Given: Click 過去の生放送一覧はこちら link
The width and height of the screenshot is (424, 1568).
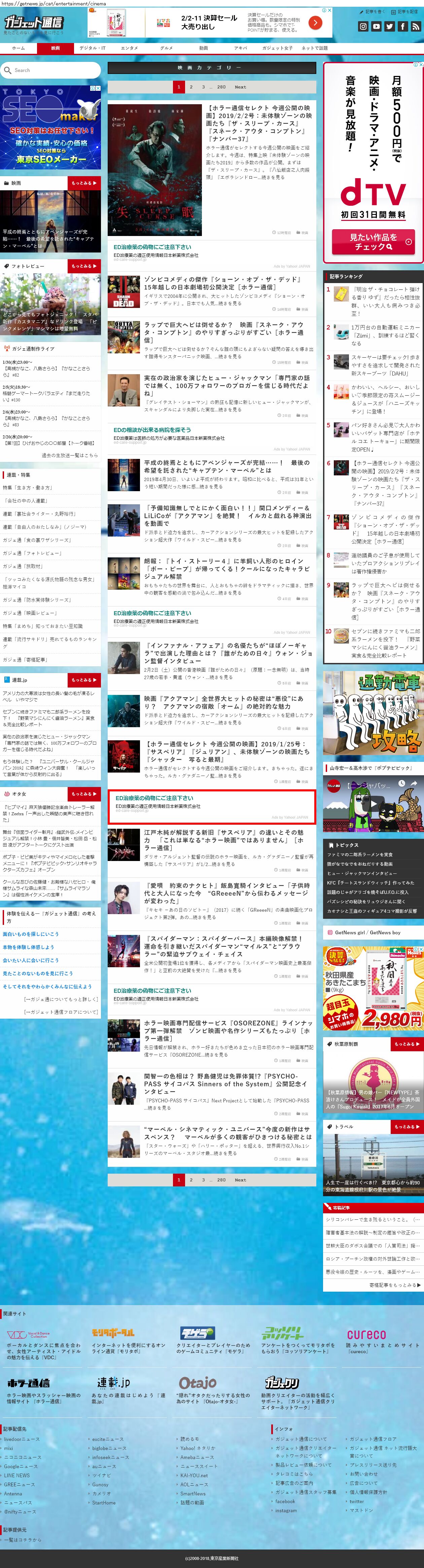Looking at the screenshot, I should [69, 455].
